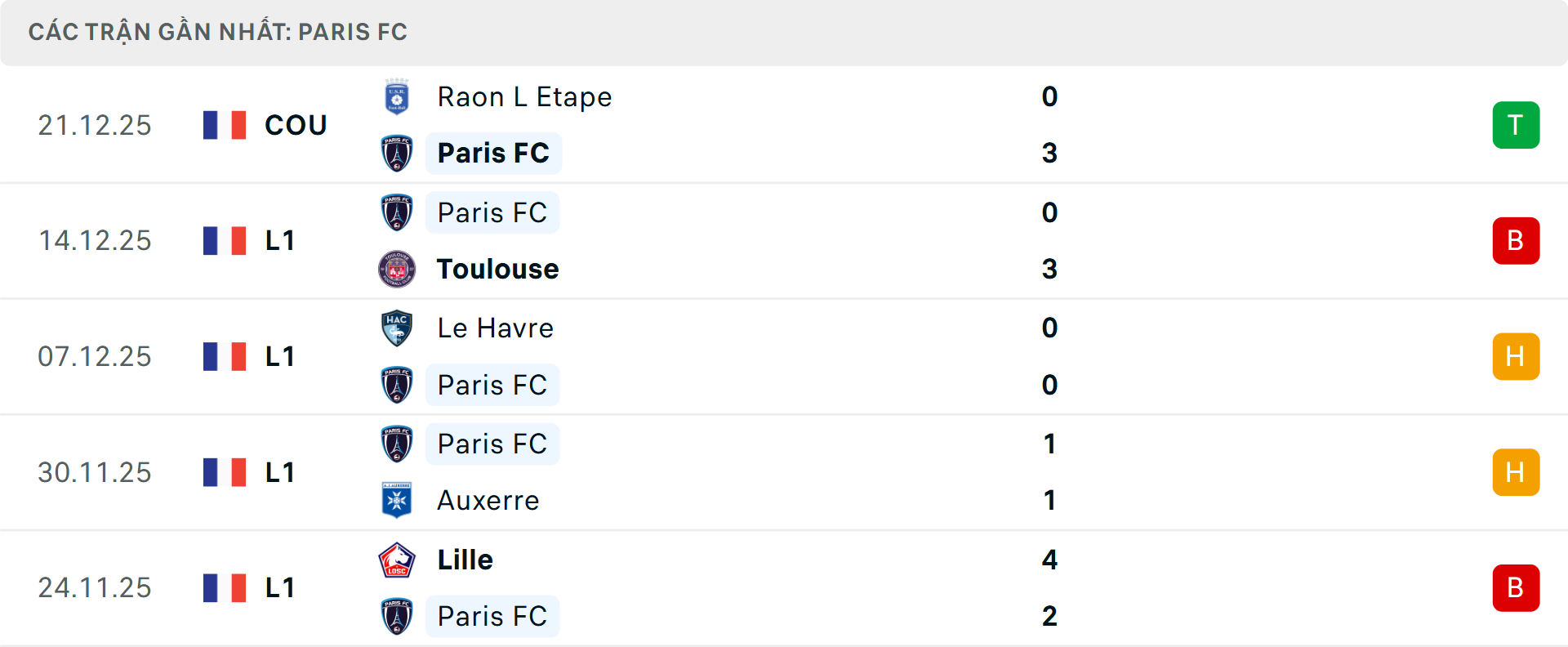
Task: Click Paris FC crest in 21.12.25 match
Action: [397, 153]
